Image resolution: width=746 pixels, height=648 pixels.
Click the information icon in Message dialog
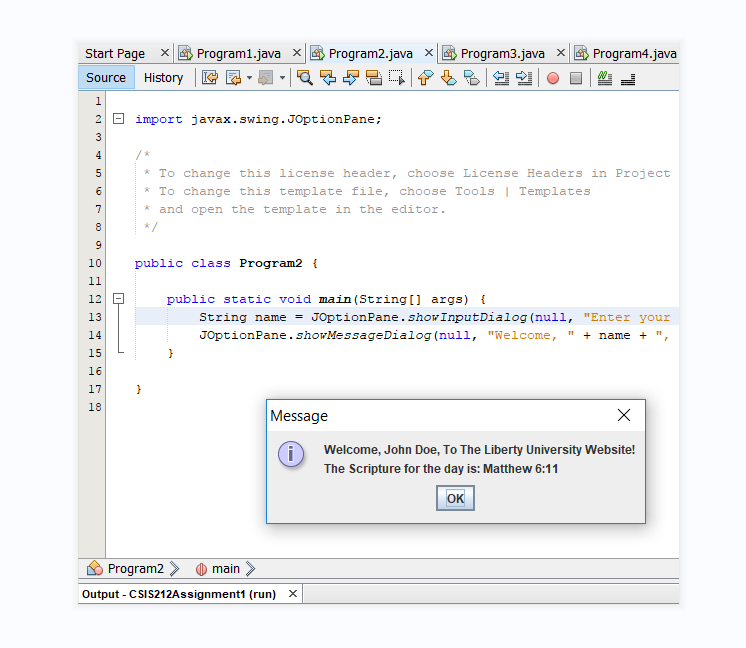click(x=291, y=454)
